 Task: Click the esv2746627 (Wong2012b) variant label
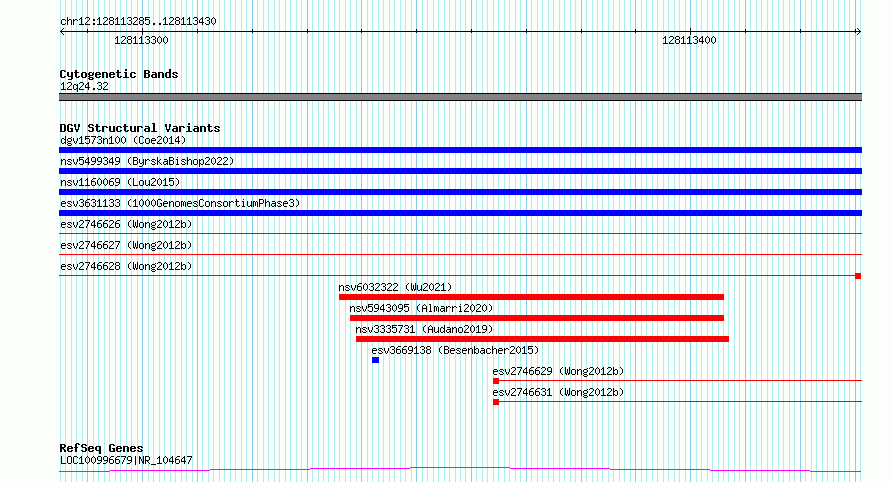pyautogui.click(x=126, y=245)
